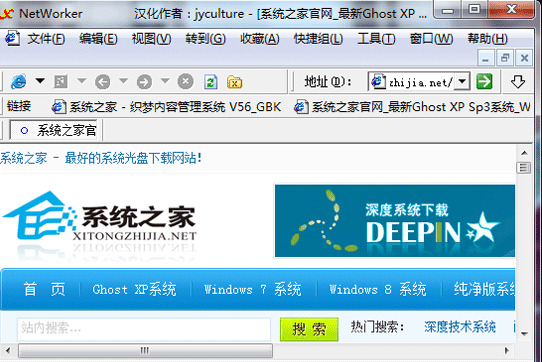Click the vertical scrollbar thumb
This screenshot has height=362, width=542.
point(524,168)
